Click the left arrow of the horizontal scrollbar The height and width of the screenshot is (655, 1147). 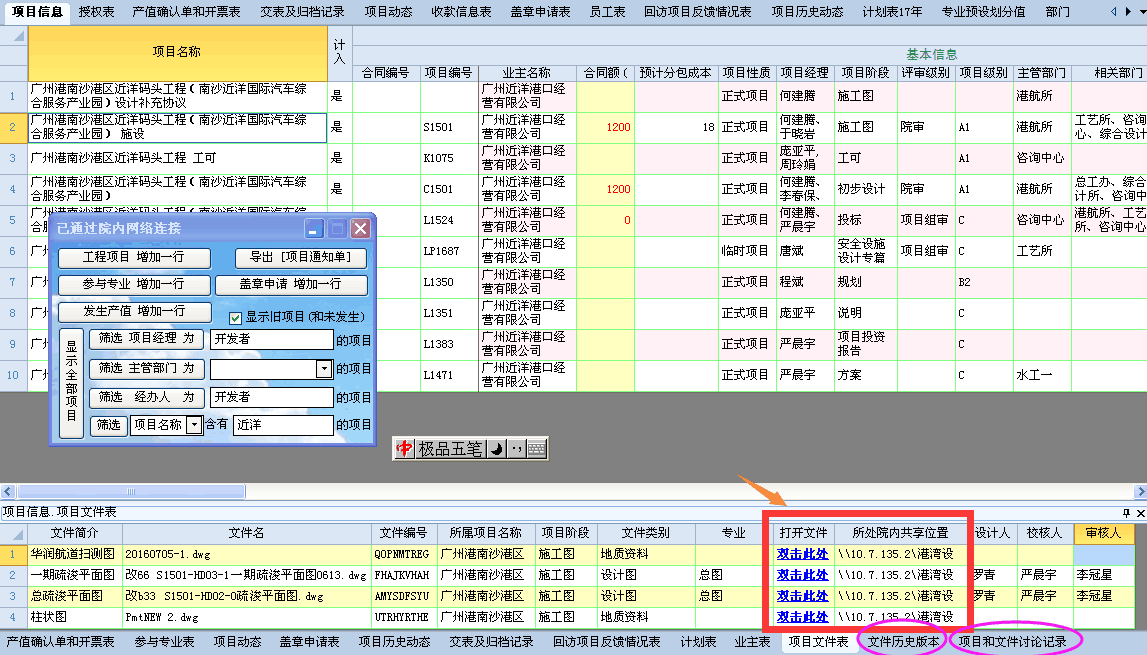click(7, 491)
